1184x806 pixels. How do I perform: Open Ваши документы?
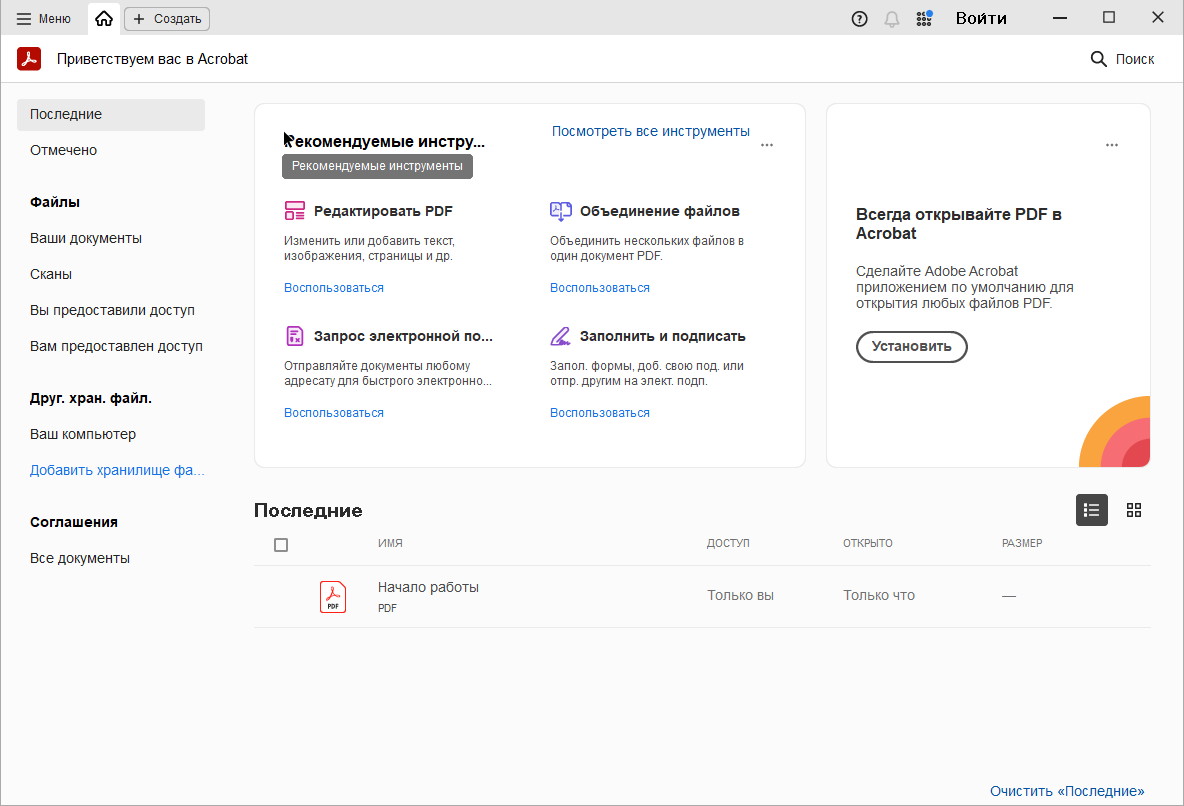tap(86, 238)
